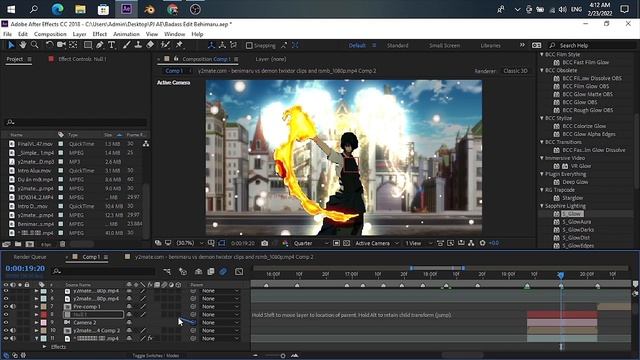Screen dimensions: 640x360
Task: Click the After Effects taskbar icon
Action: tap(126, 9)
